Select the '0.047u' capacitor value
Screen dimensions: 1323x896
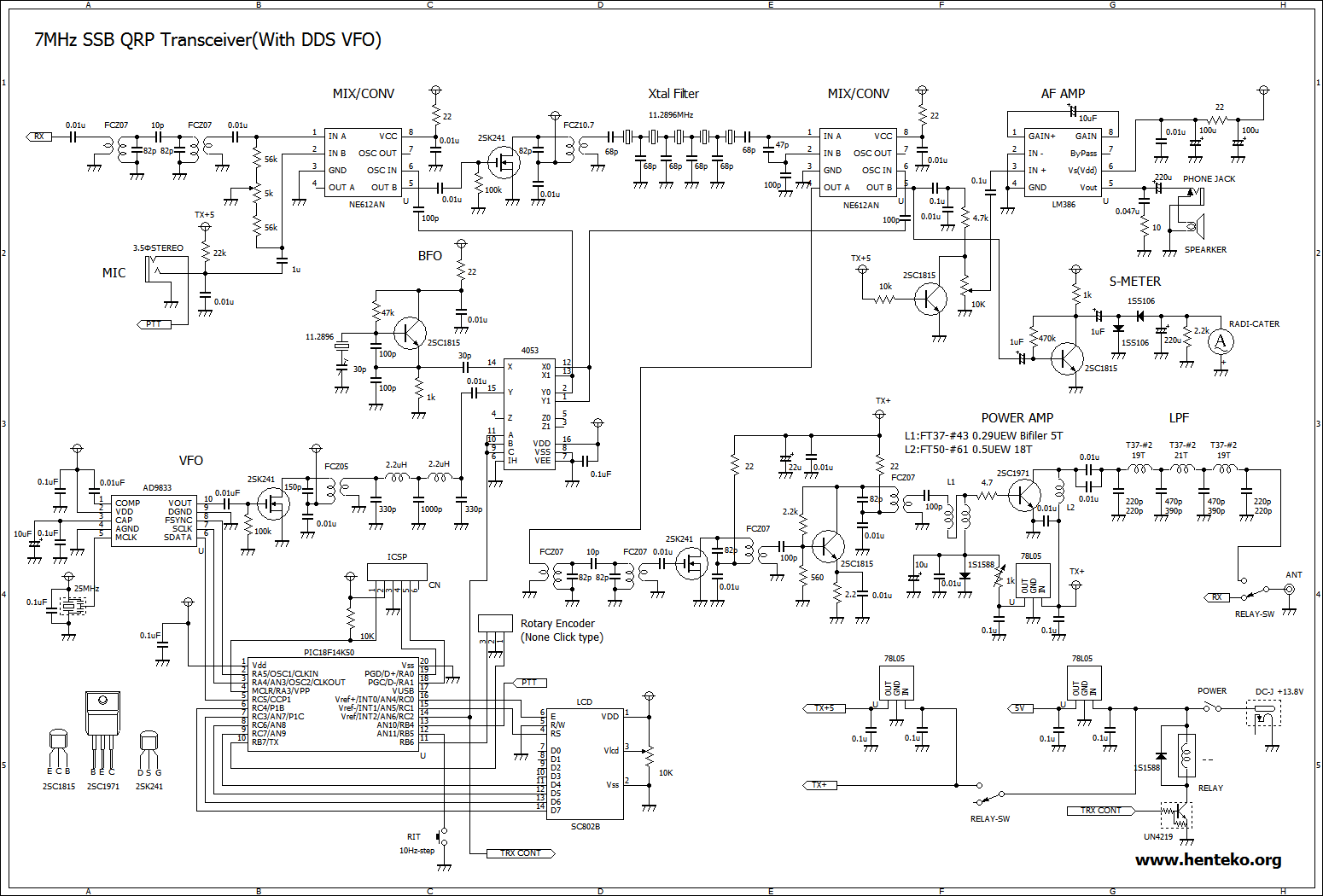click(1127, 212)
